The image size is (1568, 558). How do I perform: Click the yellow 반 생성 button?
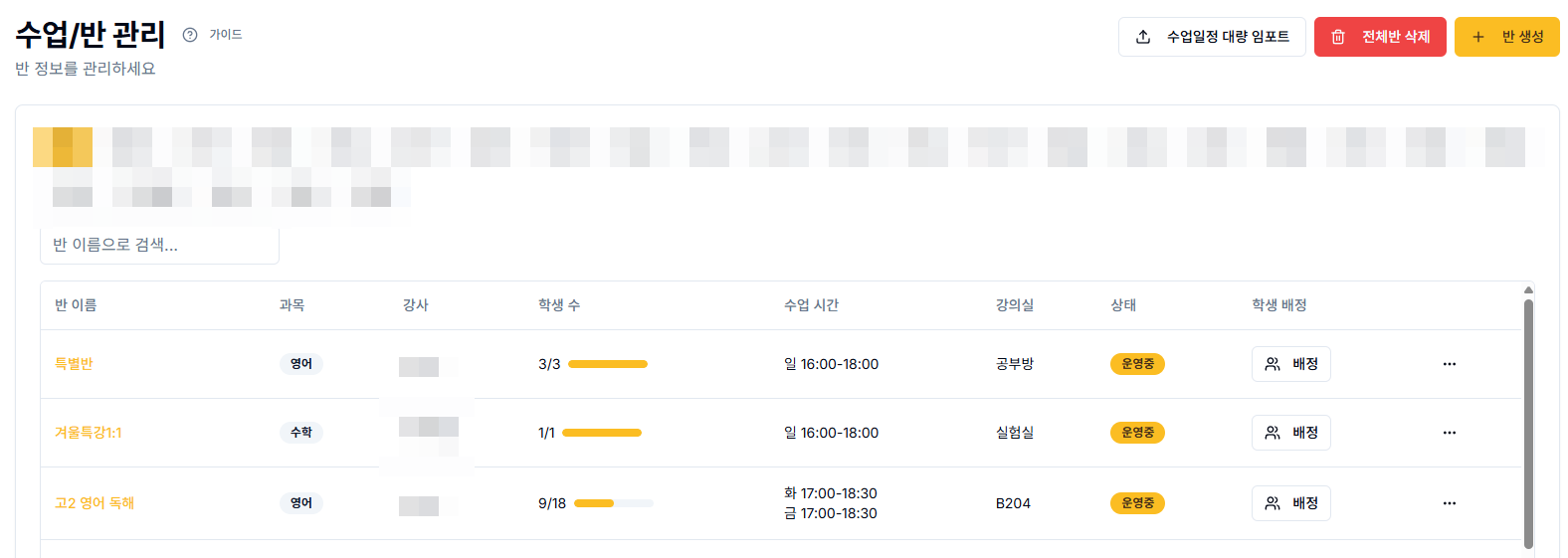click(x=1506, y=37)
